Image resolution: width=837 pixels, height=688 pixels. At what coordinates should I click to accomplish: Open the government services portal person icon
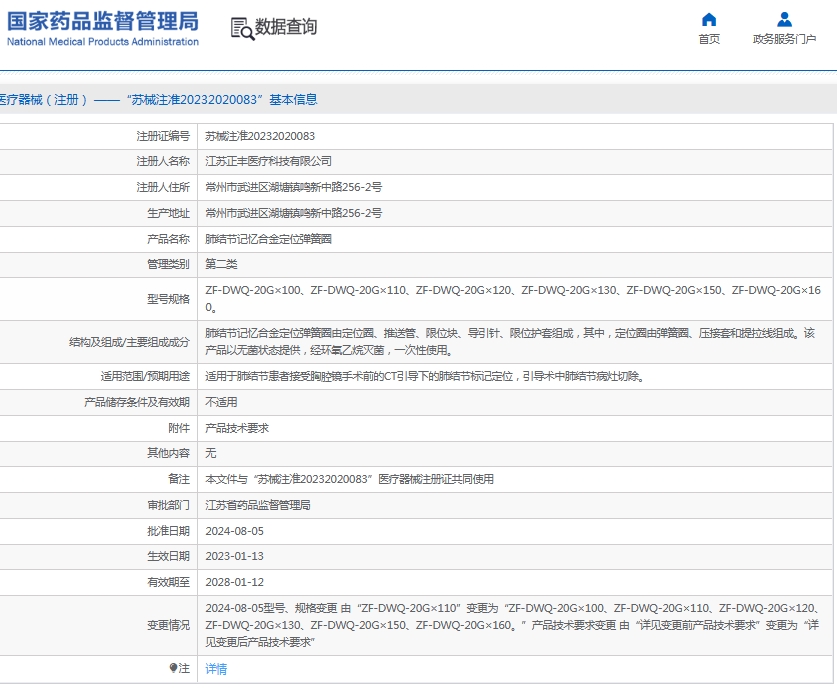pos(784,20)
